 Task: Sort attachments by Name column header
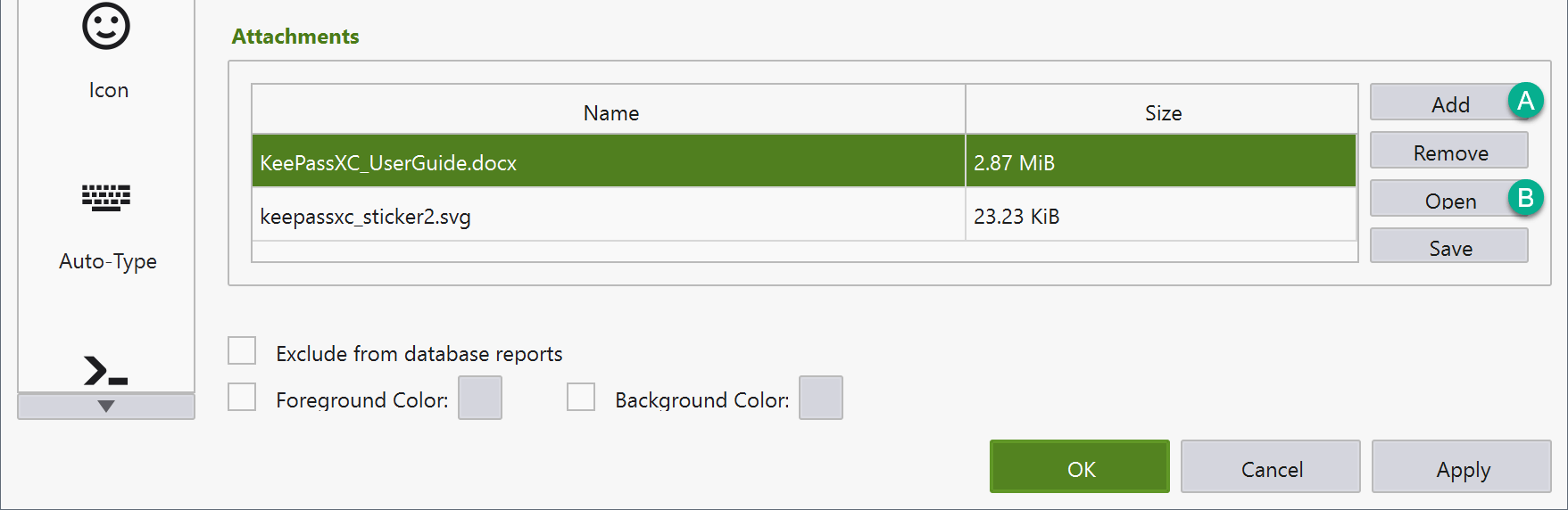click(610, 113)
